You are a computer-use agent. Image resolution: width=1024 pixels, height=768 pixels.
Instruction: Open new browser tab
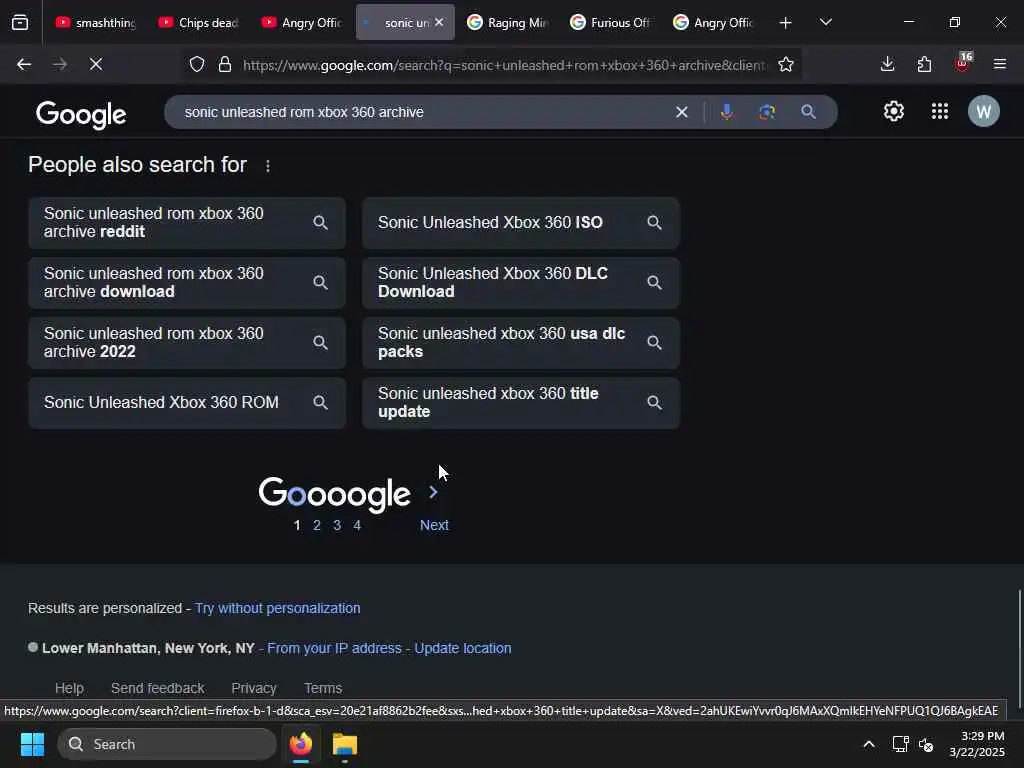point(785,23)
